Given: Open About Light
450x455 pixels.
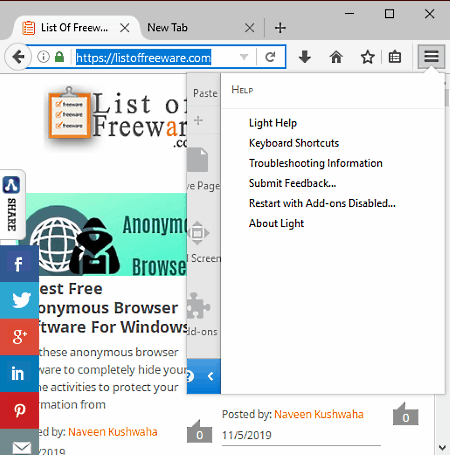Looking at the screenshot, I should pos(276,223).
